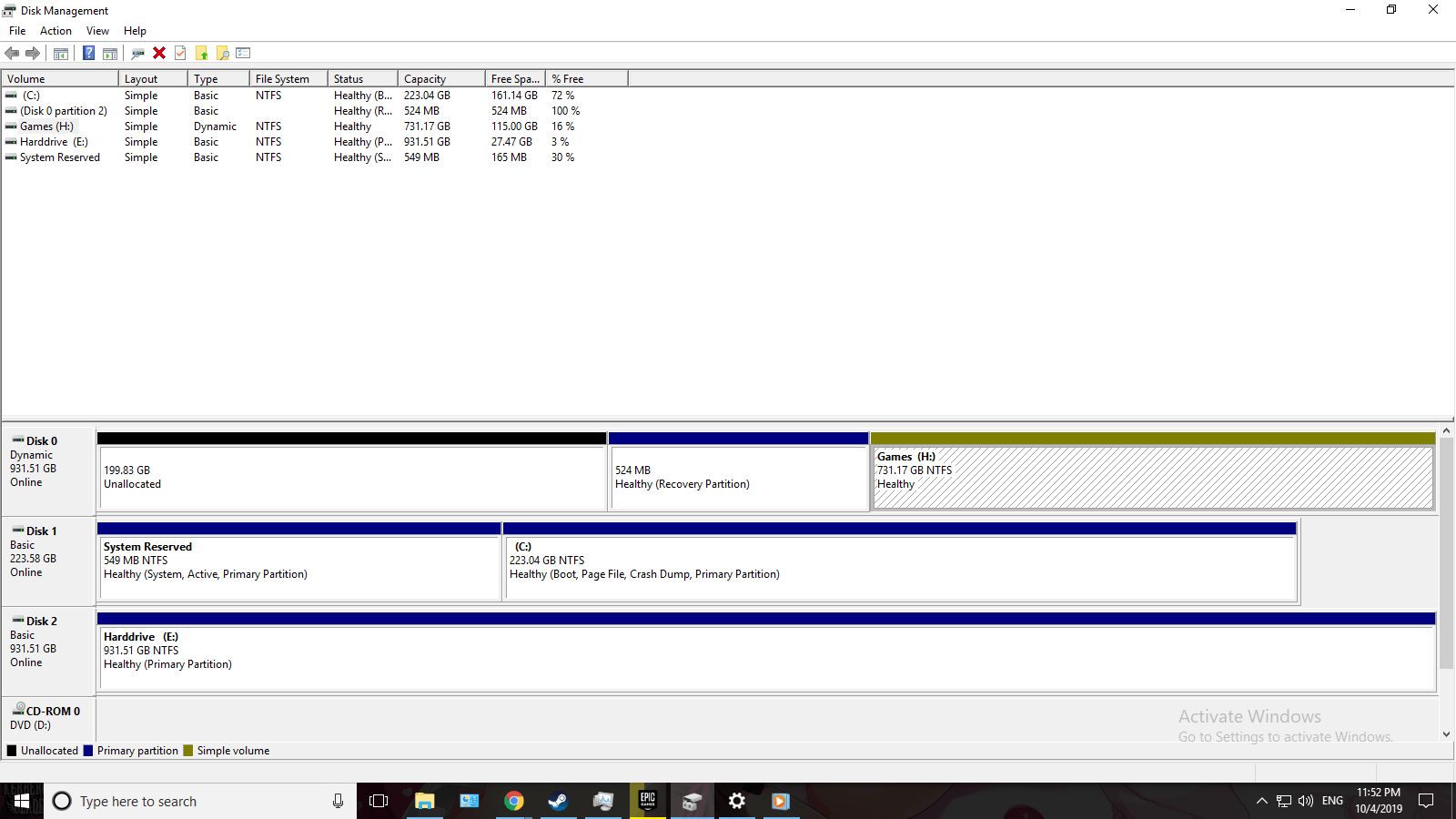Select the Harddrive (E:) row in the volume list
The image size is (1456, 819).
[x=54, y=142]
